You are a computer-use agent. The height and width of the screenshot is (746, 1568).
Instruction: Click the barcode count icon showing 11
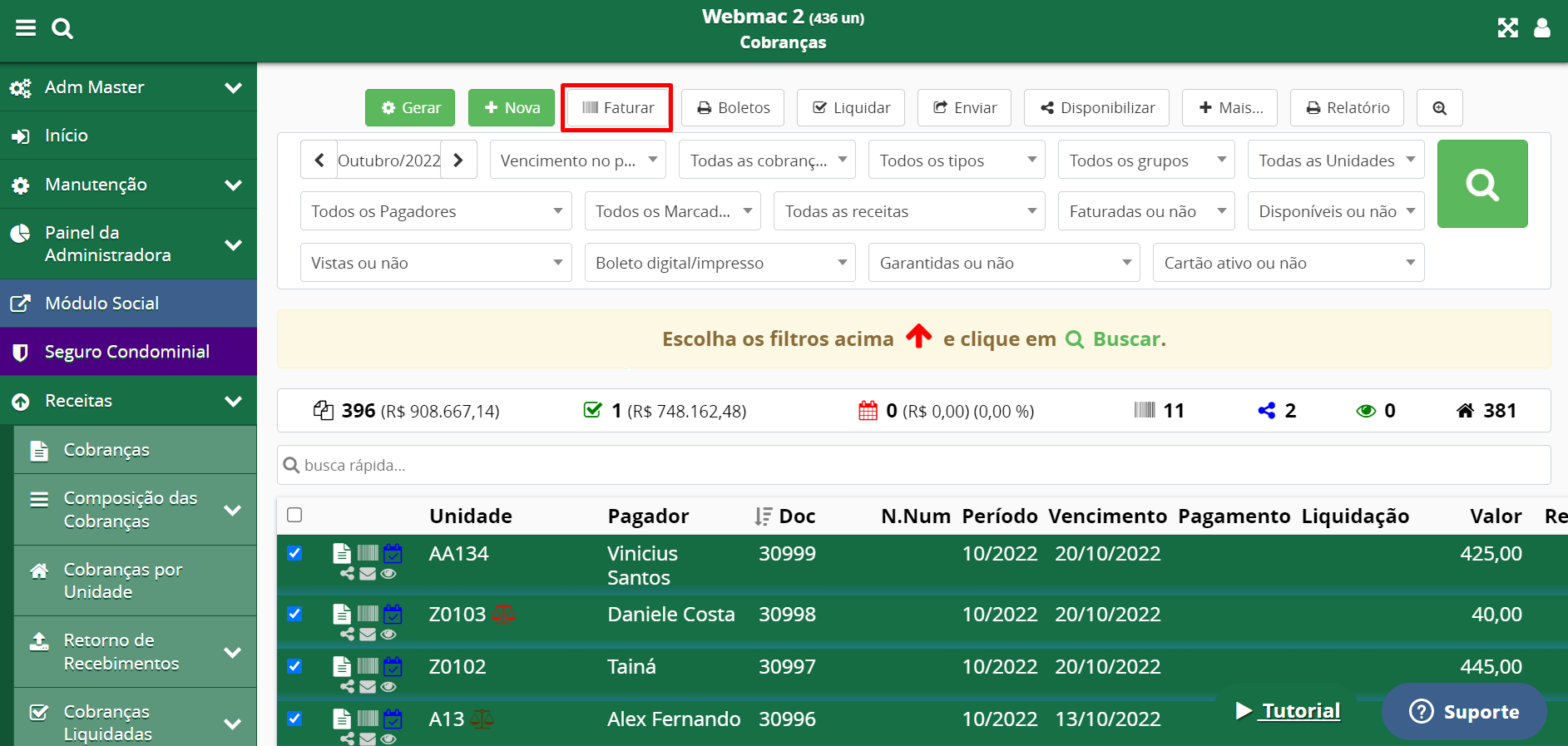1145,409
